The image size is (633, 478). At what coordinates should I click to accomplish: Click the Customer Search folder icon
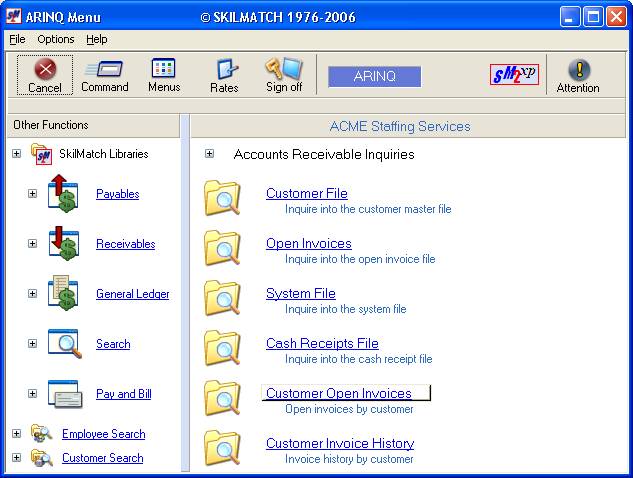(x=41, y=458)
